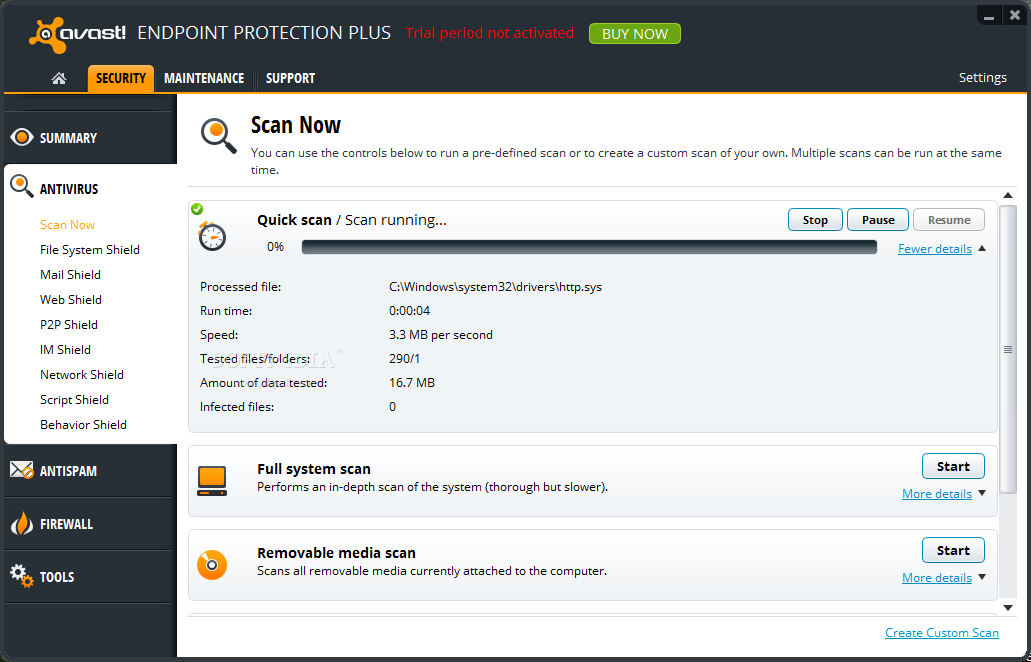This screenshot has height=662, width=1031.
Task: Open Settings
Action: tap(982, 78)
